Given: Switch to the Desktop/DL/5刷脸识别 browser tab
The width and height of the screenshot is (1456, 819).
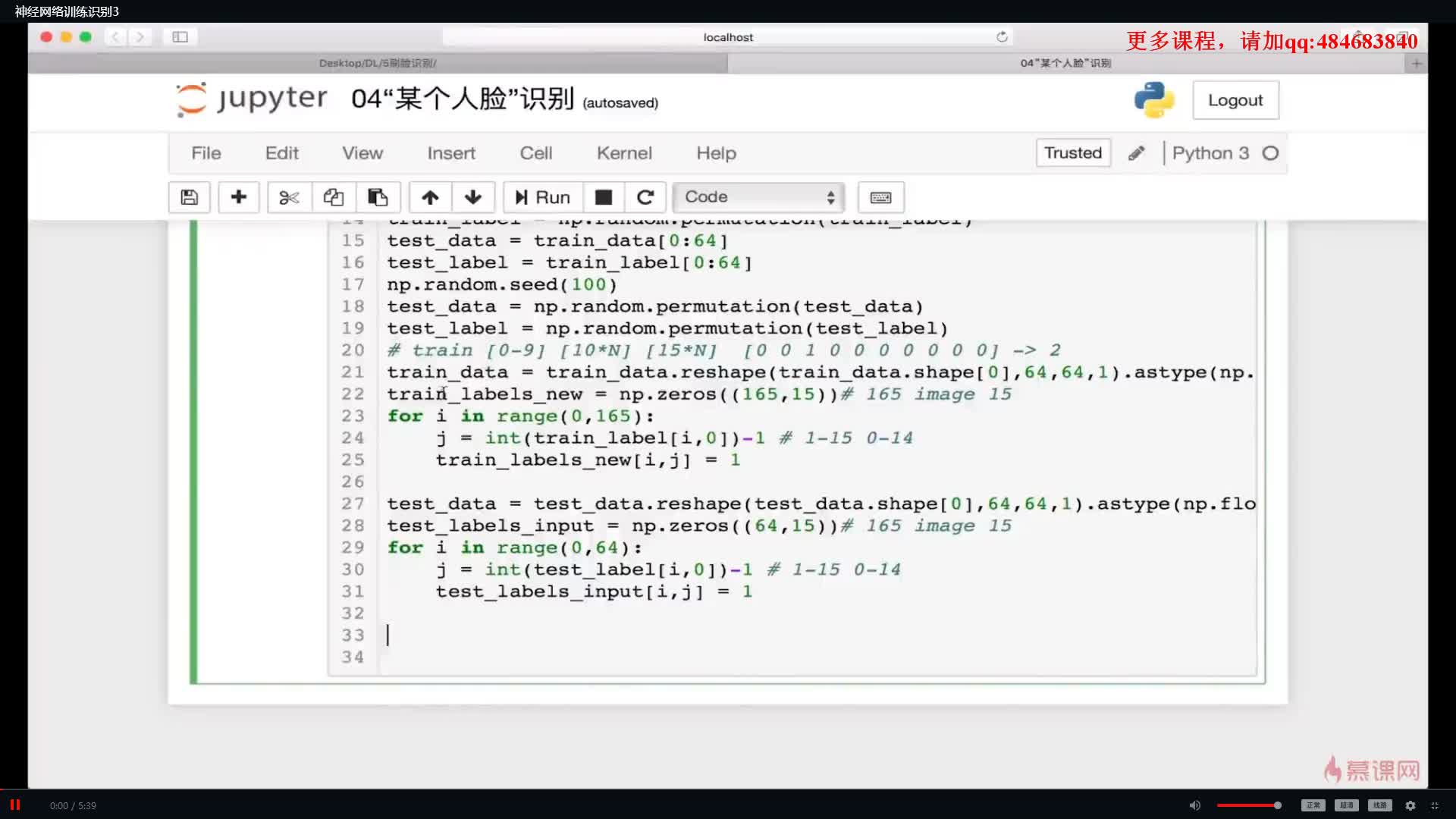Looking at the screenshot, I should (378, 63).
